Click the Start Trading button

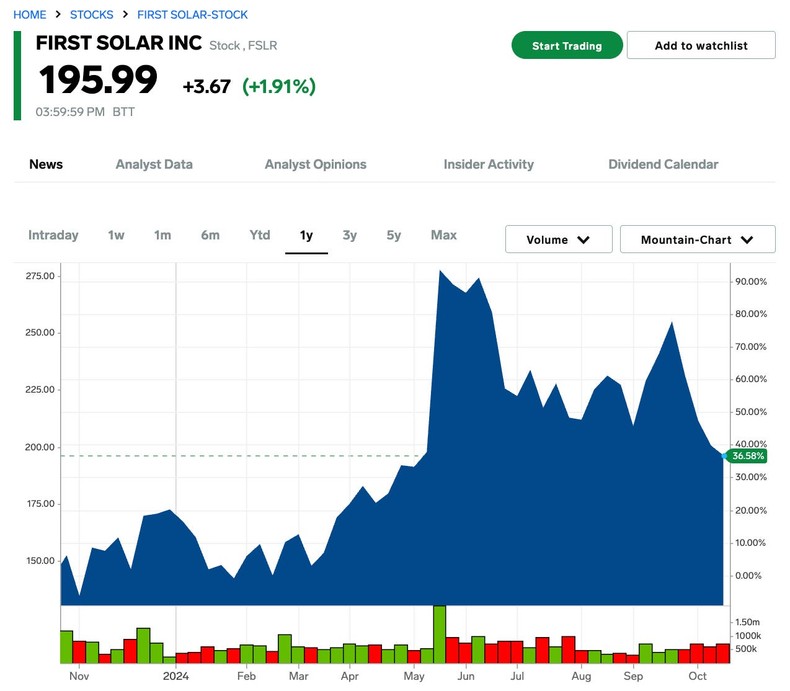[567, 46]
